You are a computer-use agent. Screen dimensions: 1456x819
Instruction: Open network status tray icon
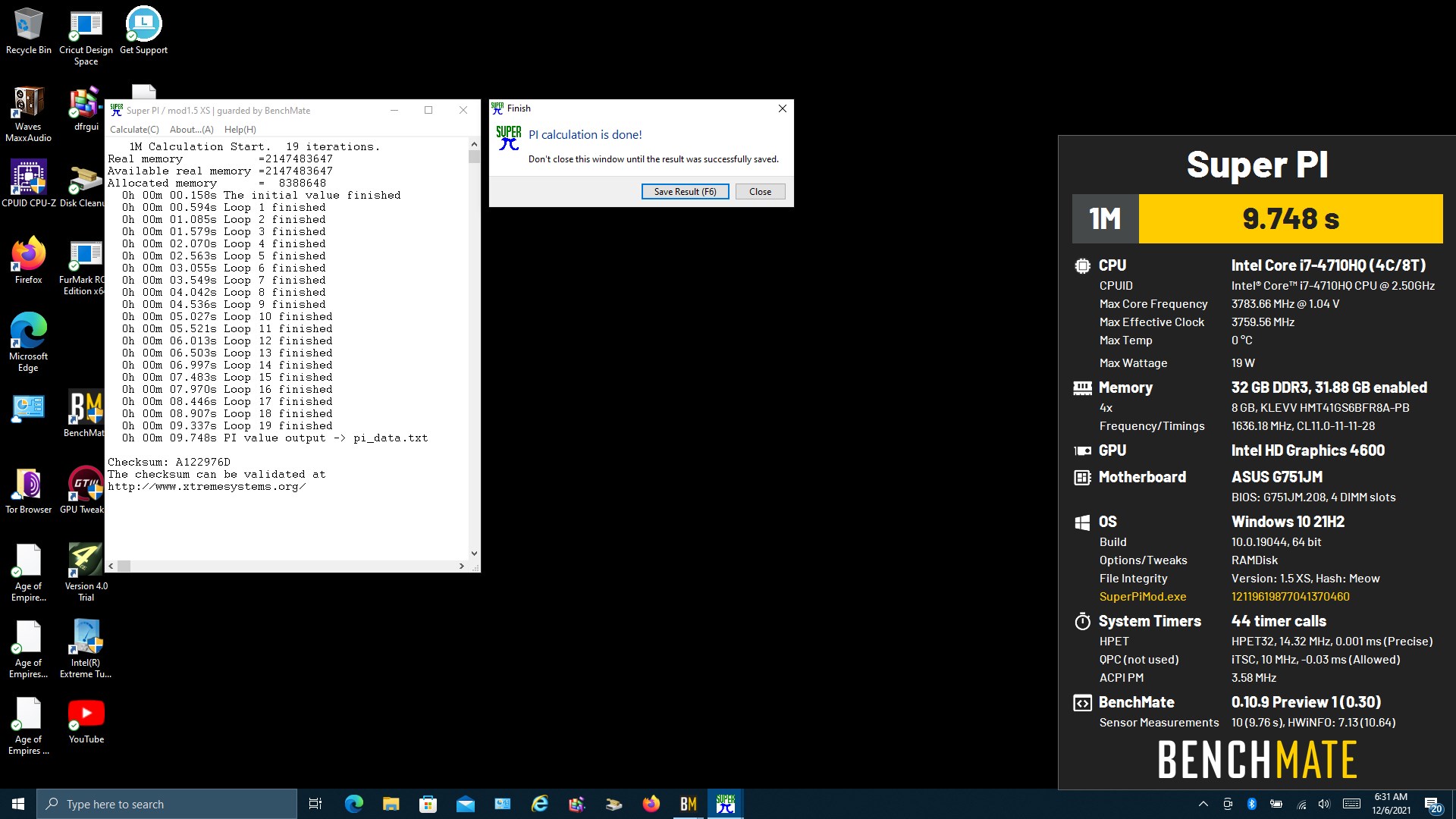coord(1301,804)
